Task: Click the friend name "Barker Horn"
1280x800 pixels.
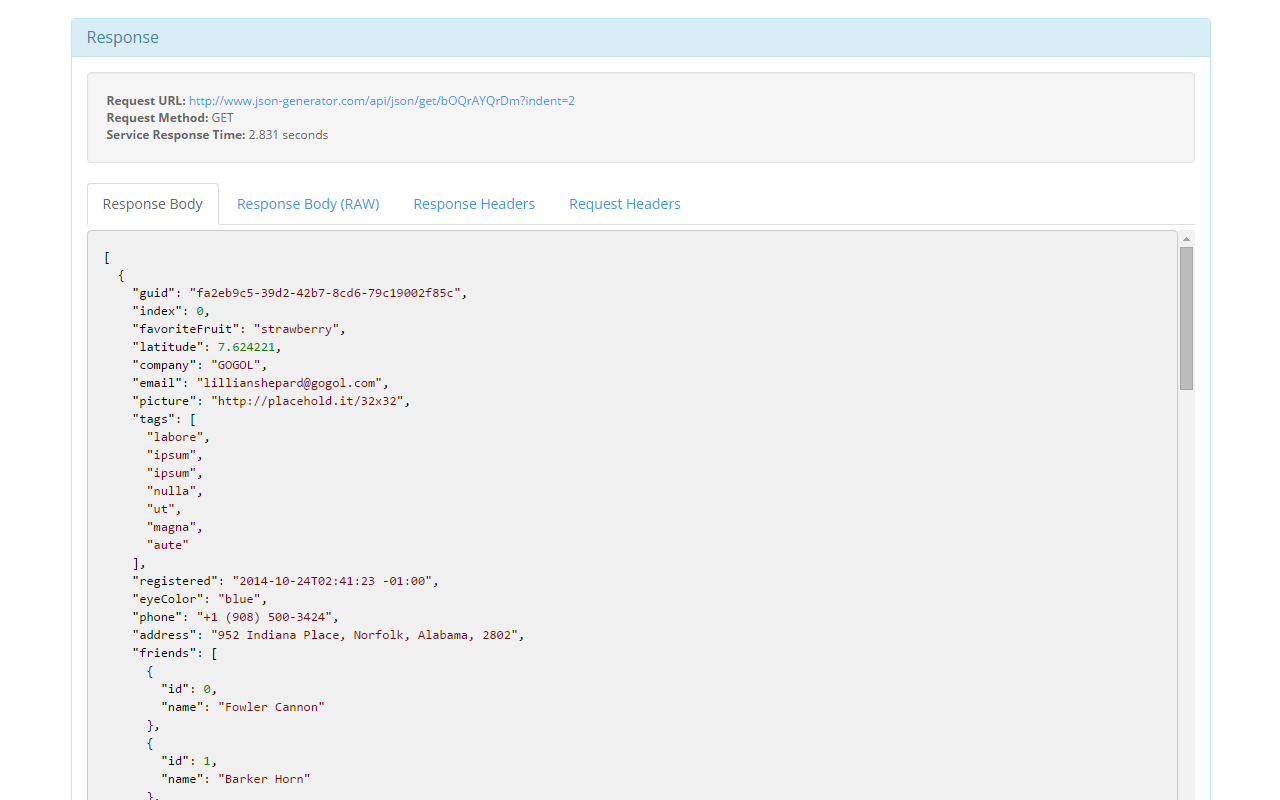Action: (265, 779)
